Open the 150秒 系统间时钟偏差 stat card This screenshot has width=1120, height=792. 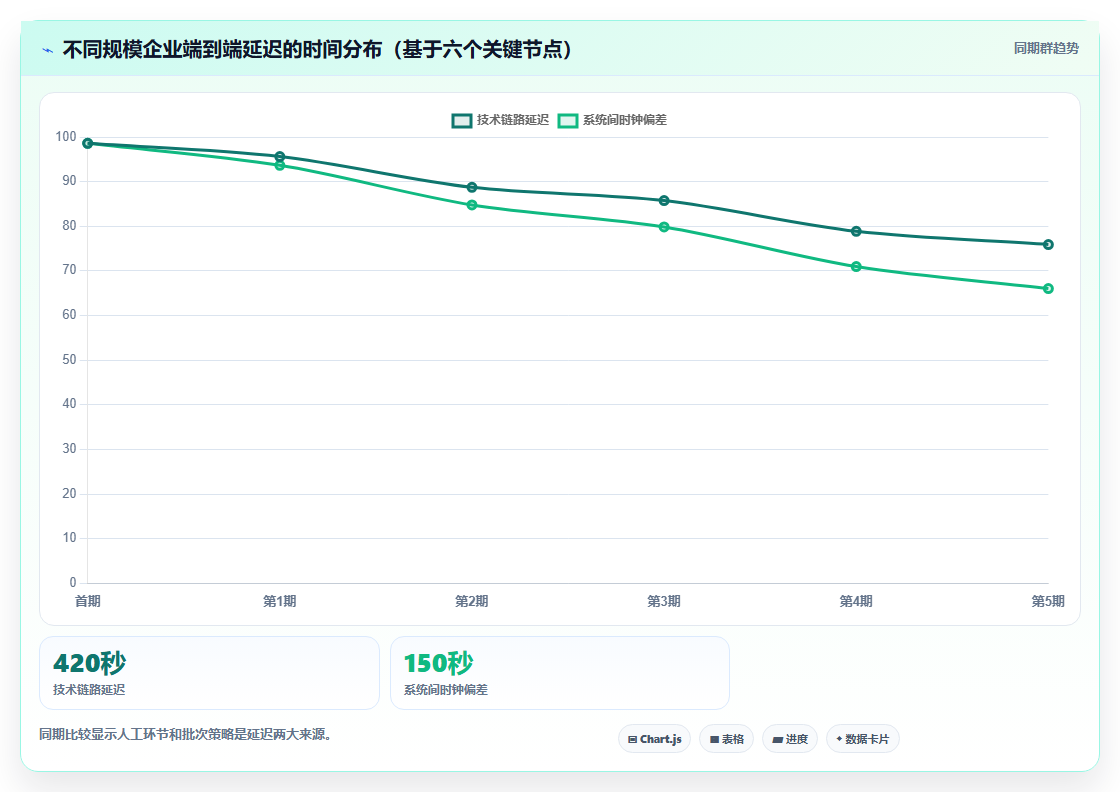pyautogui.click(x=560, y=673)
